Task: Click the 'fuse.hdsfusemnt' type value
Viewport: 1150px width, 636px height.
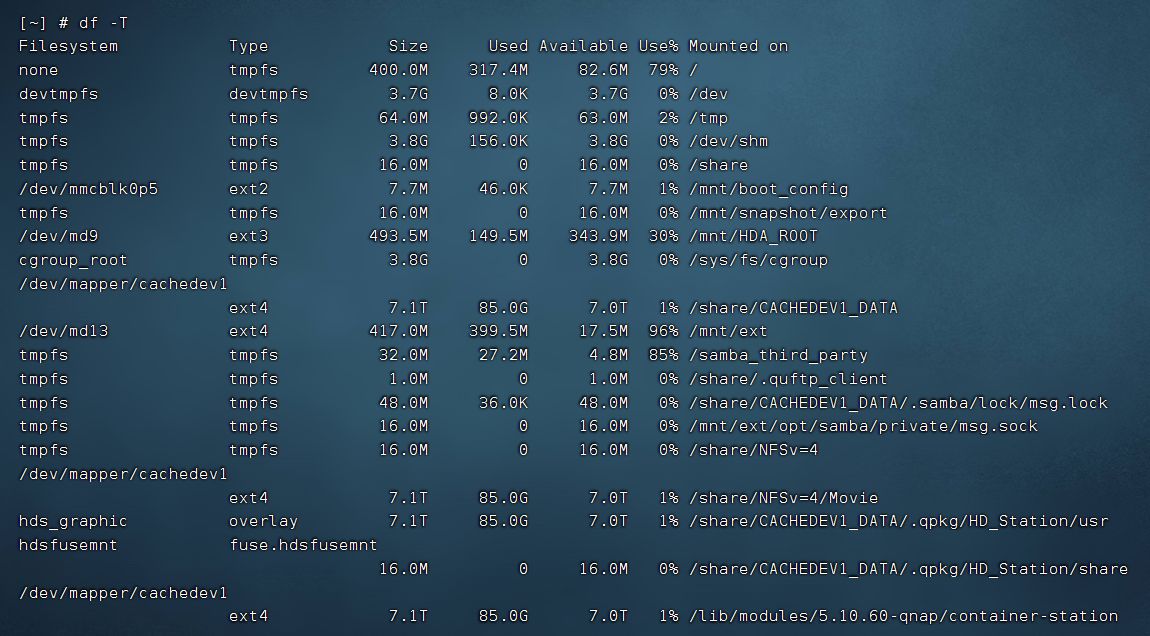Action: click(x=303, y=545)
